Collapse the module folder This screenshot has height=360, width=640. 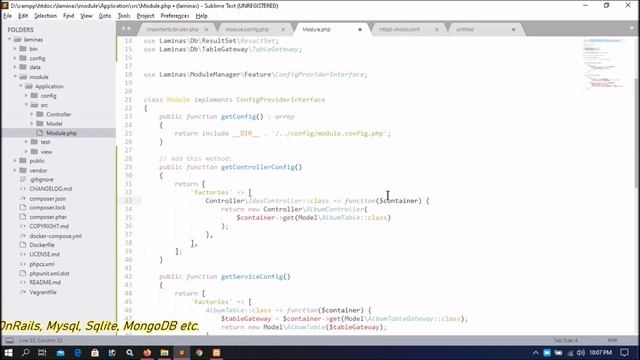15,77
